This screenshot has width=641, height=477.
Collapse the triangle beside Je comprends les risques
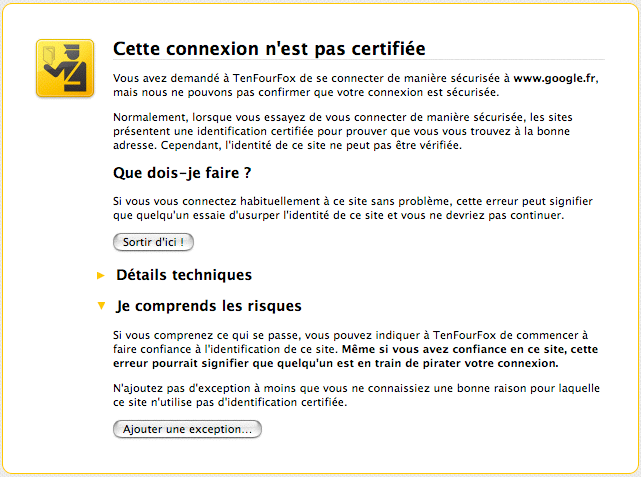(101, 306)
